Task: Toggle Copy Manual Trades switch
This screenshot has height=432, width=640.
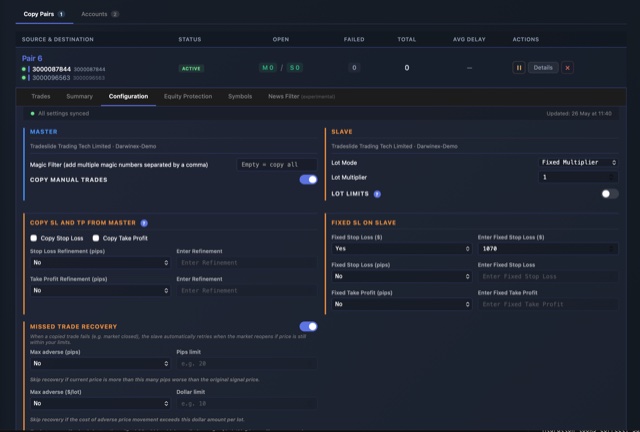Action: click(x=308, y=180)
